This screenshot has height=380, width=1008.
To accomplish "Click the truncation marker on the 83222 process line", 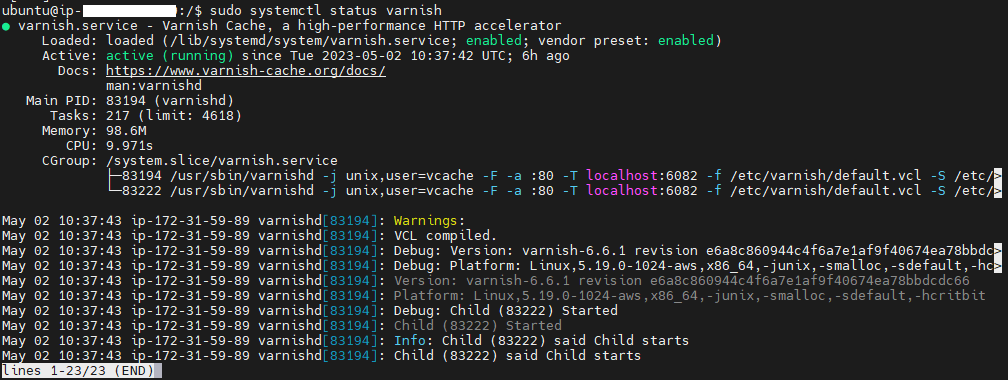I will [998, 190].
